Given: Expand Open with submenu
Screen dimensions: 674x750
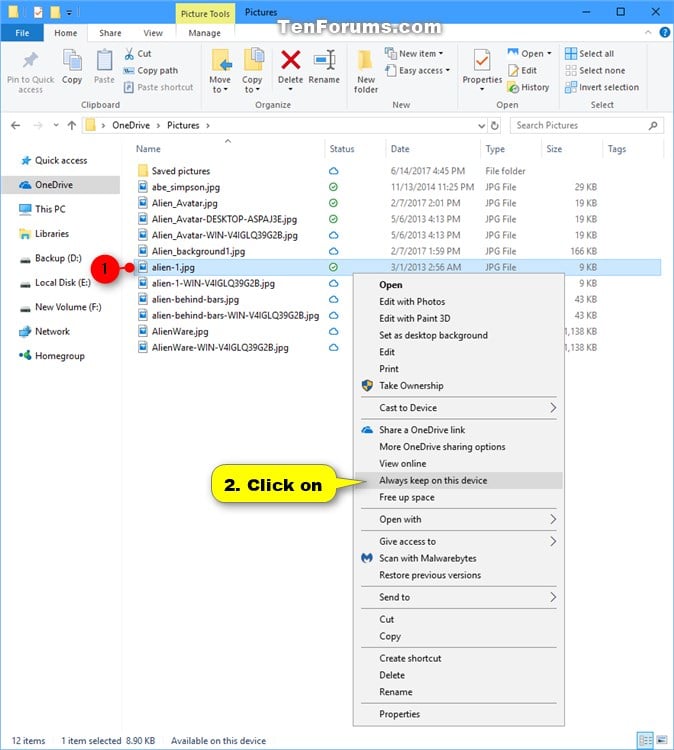Looking at the screenshot, I should pos(553,519).
